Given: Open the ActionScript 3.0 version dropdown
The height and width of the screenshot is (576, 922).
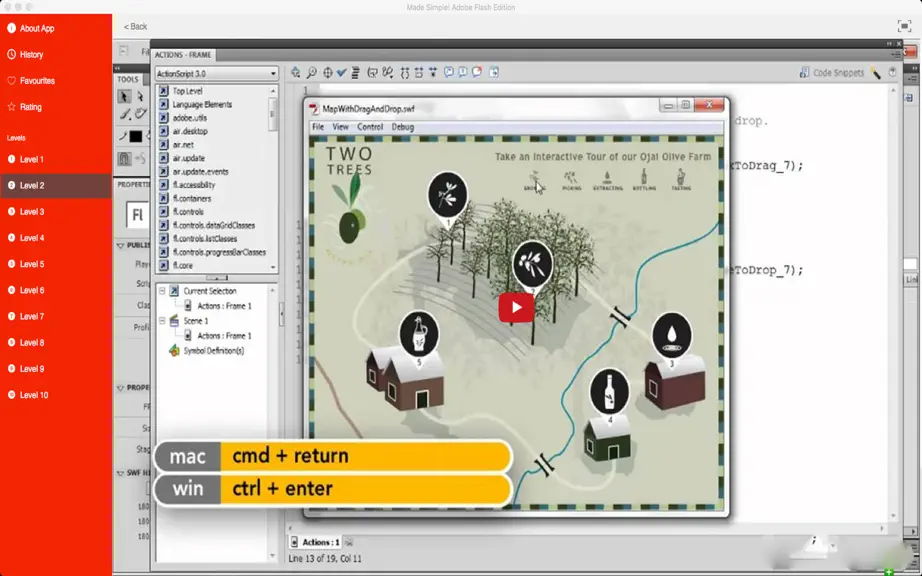Looking at the screenshot, I should point(216,73).
